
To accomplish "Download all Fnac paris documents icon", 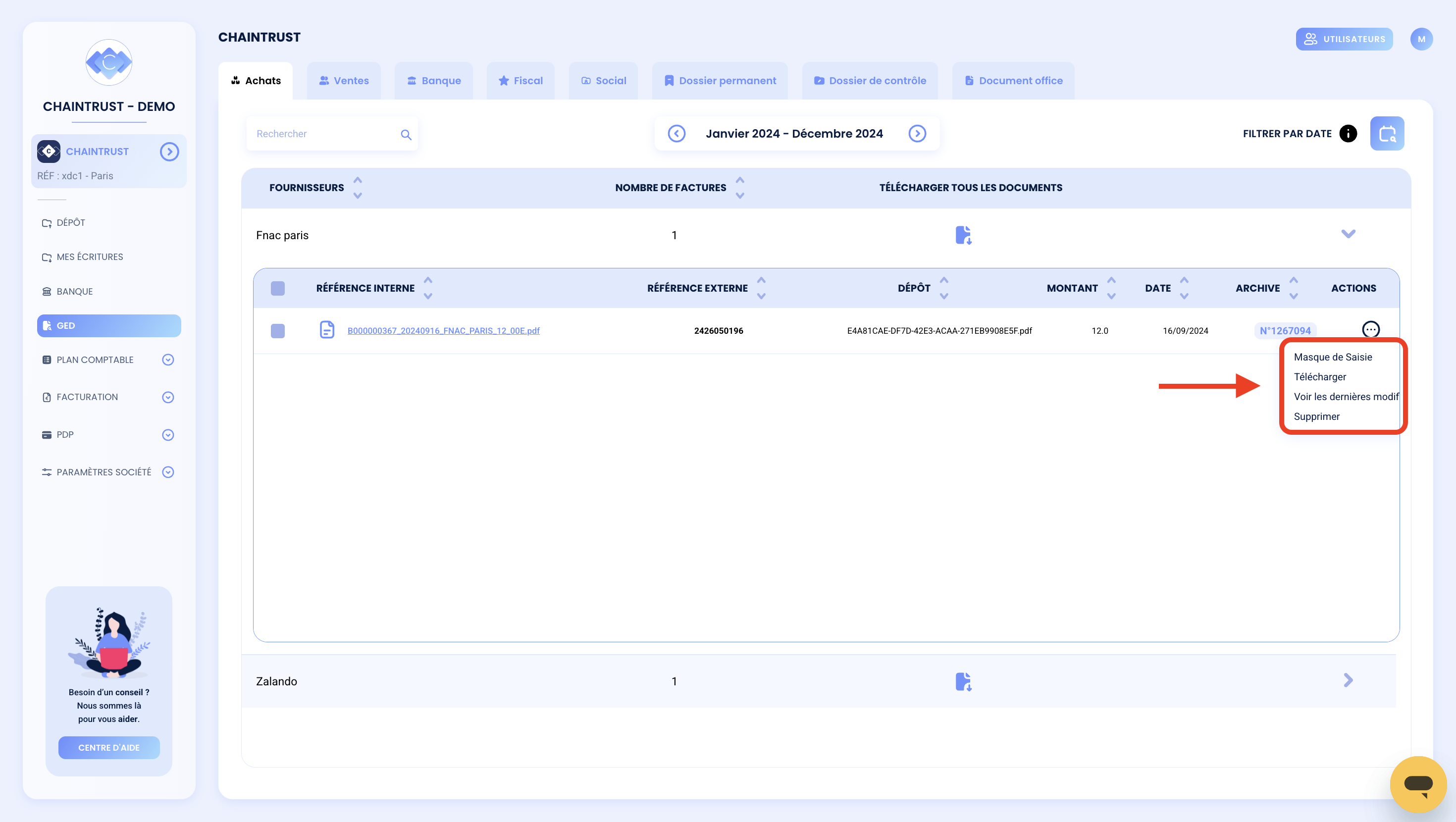I will point(963,235).
